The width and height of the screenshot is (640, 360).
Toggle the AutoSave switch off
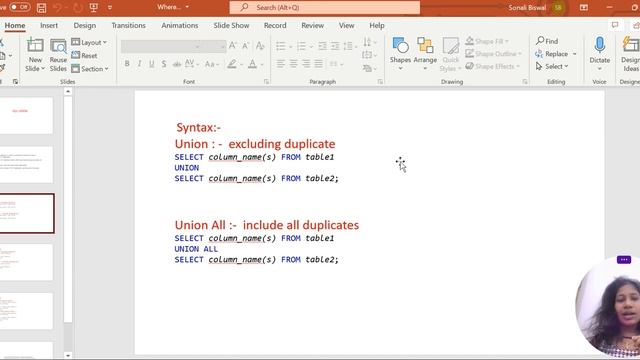19,7
